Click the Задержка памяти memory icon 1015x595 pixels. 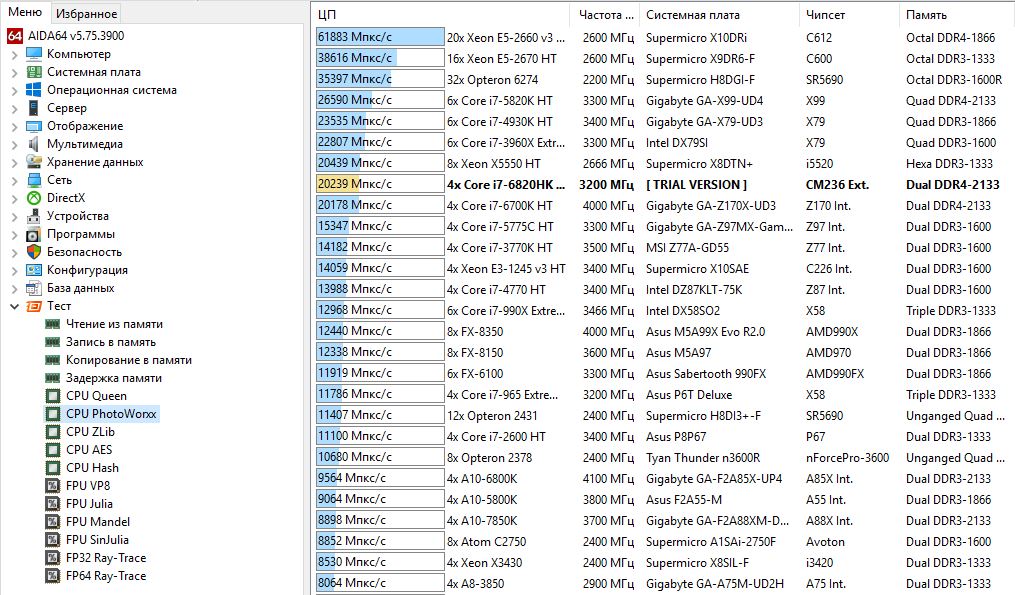coord(52,378)
